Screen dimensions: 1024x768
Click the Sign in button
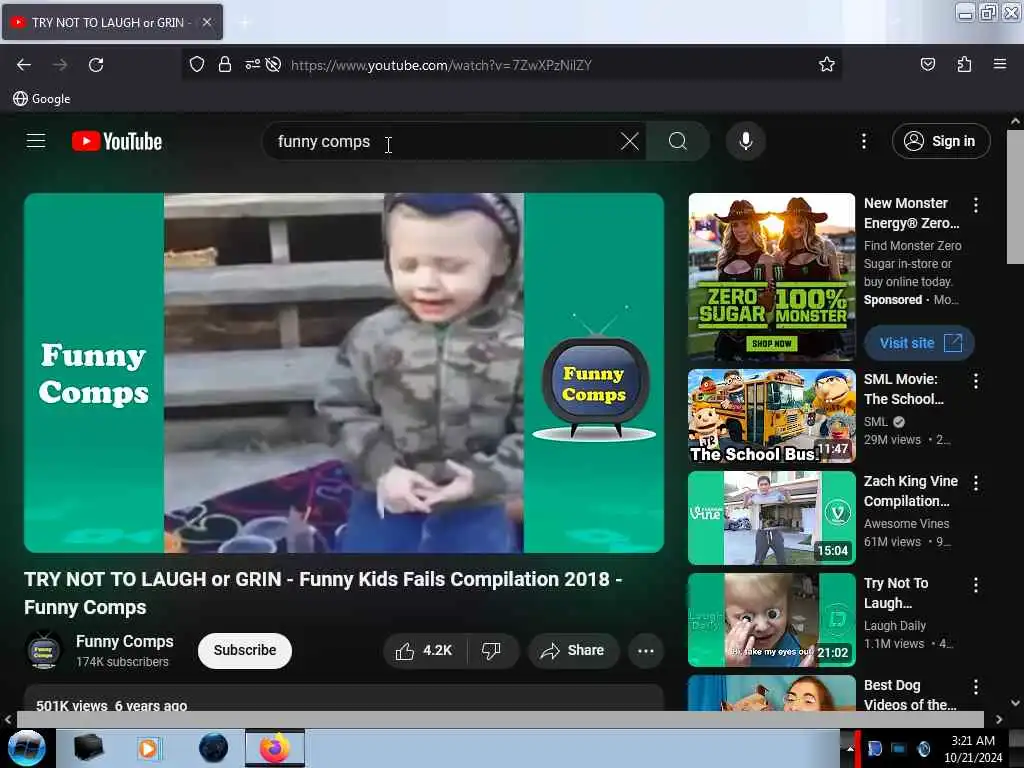tap(941, 141)
